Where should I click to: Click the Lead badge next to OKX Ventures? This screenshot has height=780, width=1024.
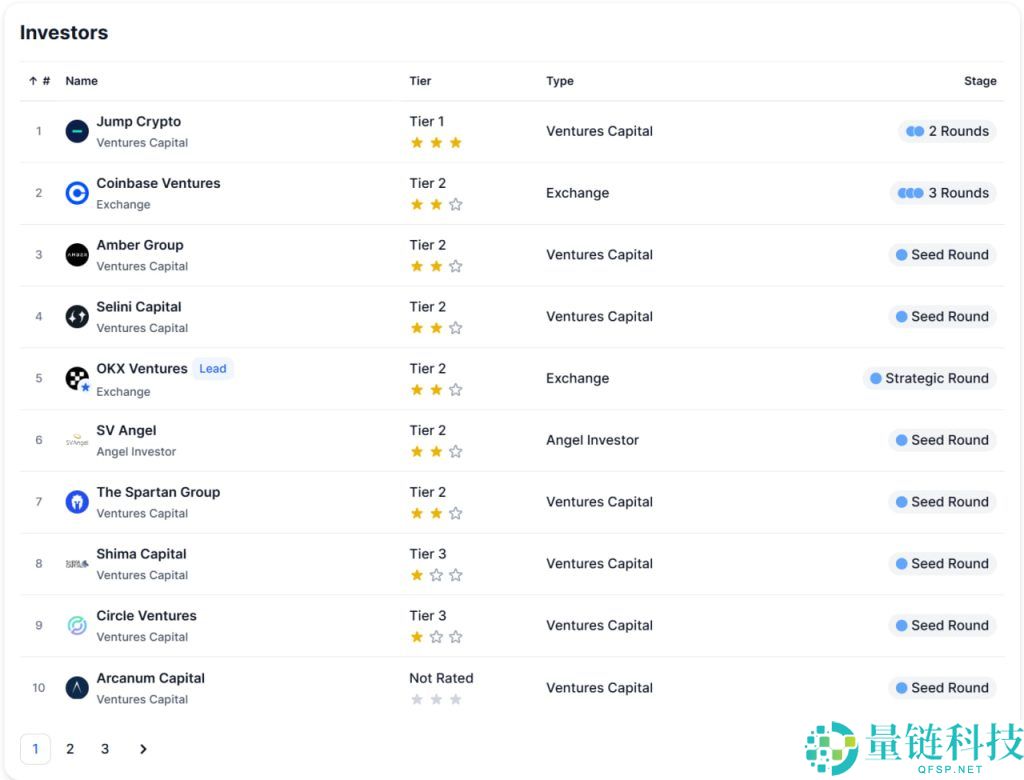click(x=213, y=369)
